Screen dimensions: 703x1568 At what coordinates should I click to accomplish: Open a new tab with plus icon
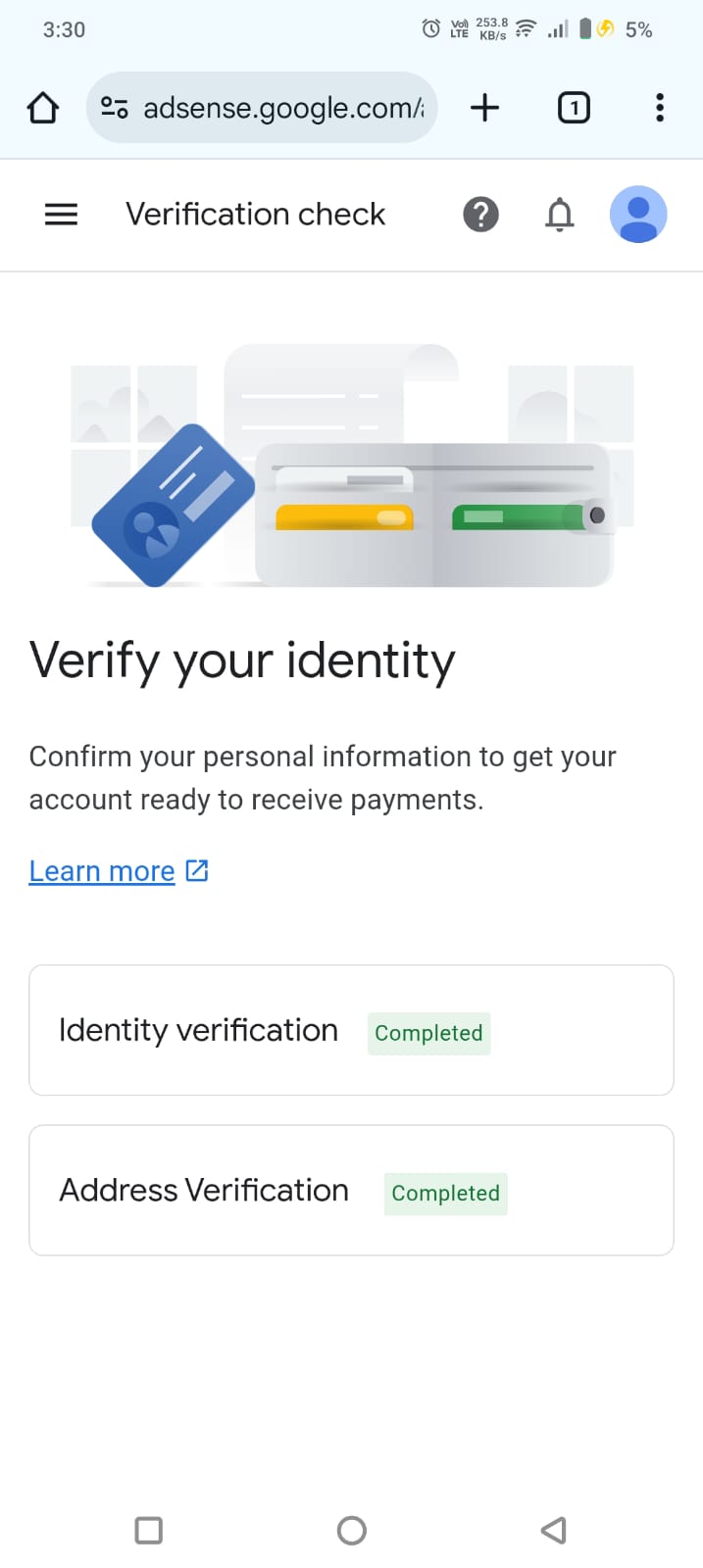[x=484, y=108]
